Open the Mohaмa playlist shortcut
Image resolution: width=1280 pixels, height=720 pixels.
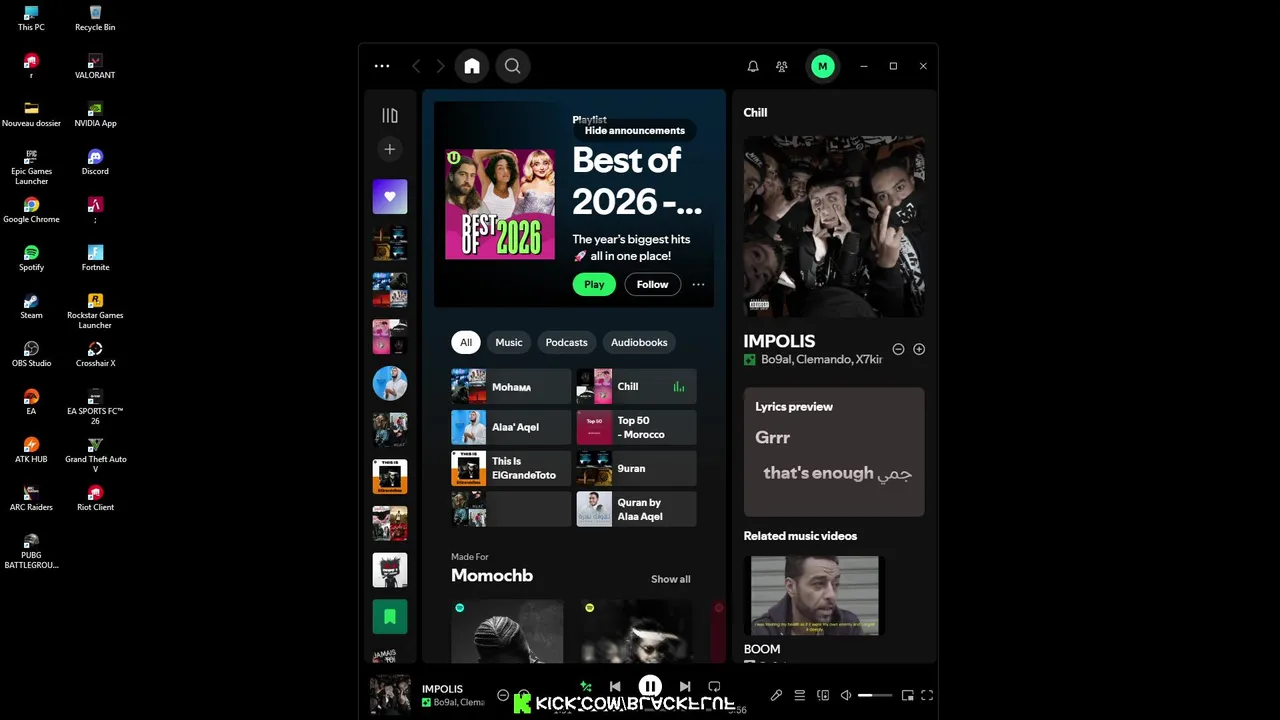pyautogui.click(x=511, y=387)
